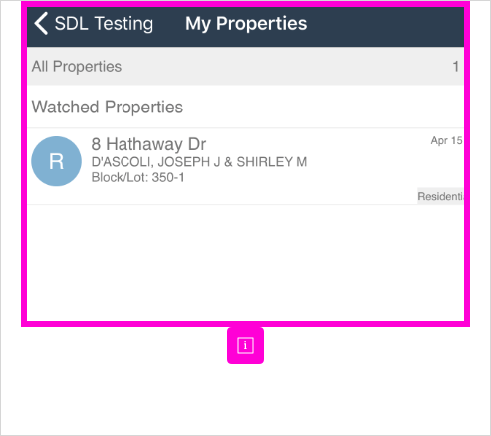Click the pink info icon below frame
The width and height of the screenshot is (491, 436).
point(245,346)
